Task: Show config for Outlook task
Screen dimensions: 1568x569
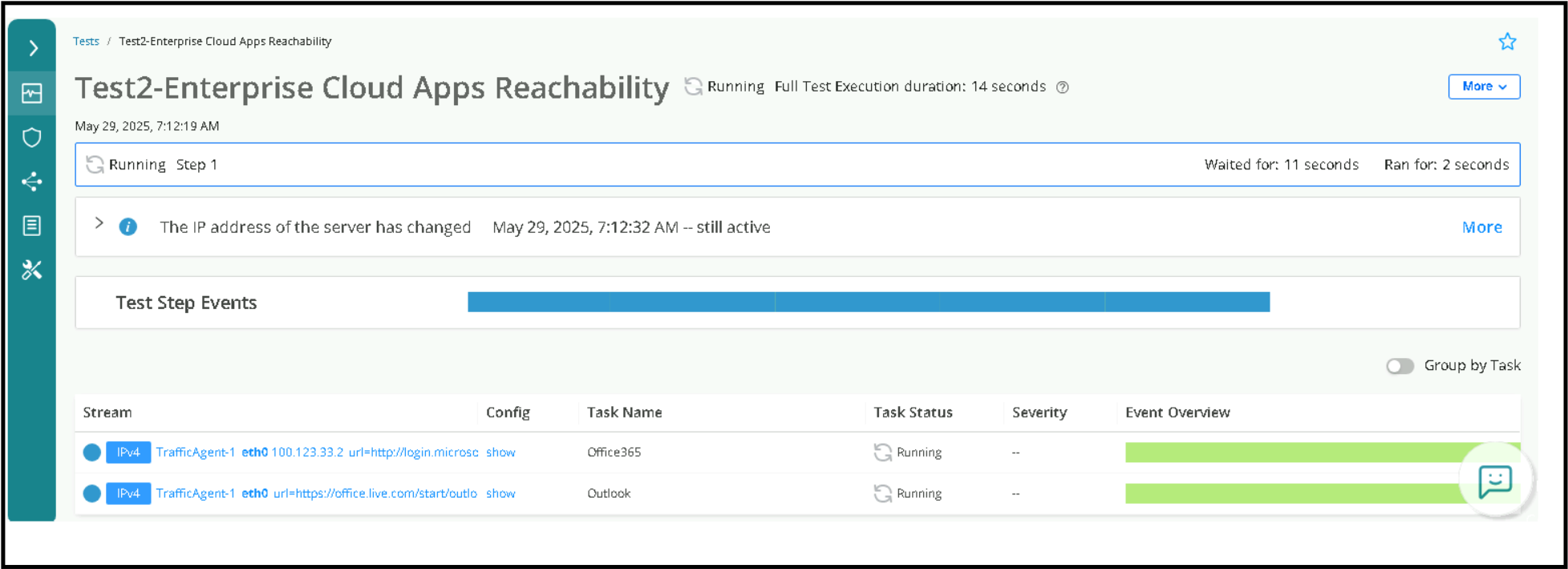Action: [x=500, y=494]
